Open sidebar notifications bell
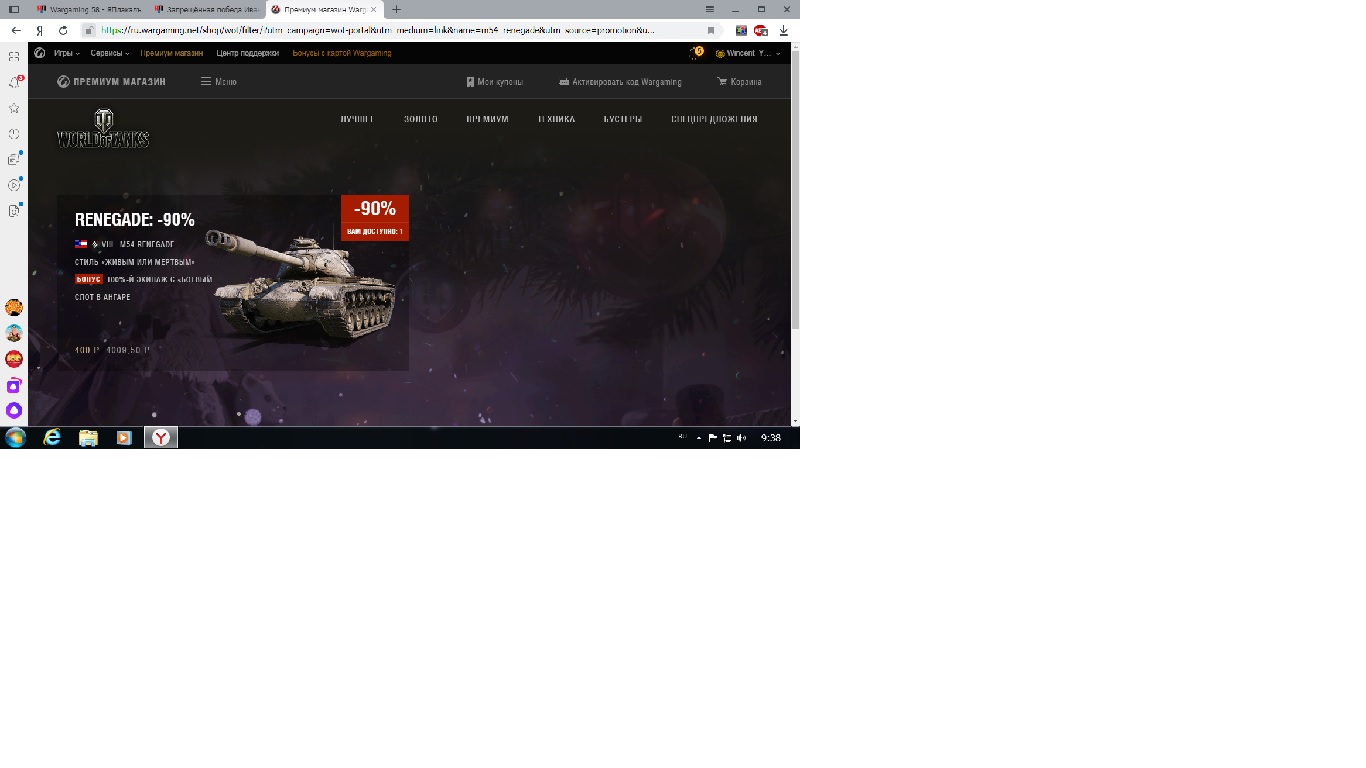 (x=14, y=82)
